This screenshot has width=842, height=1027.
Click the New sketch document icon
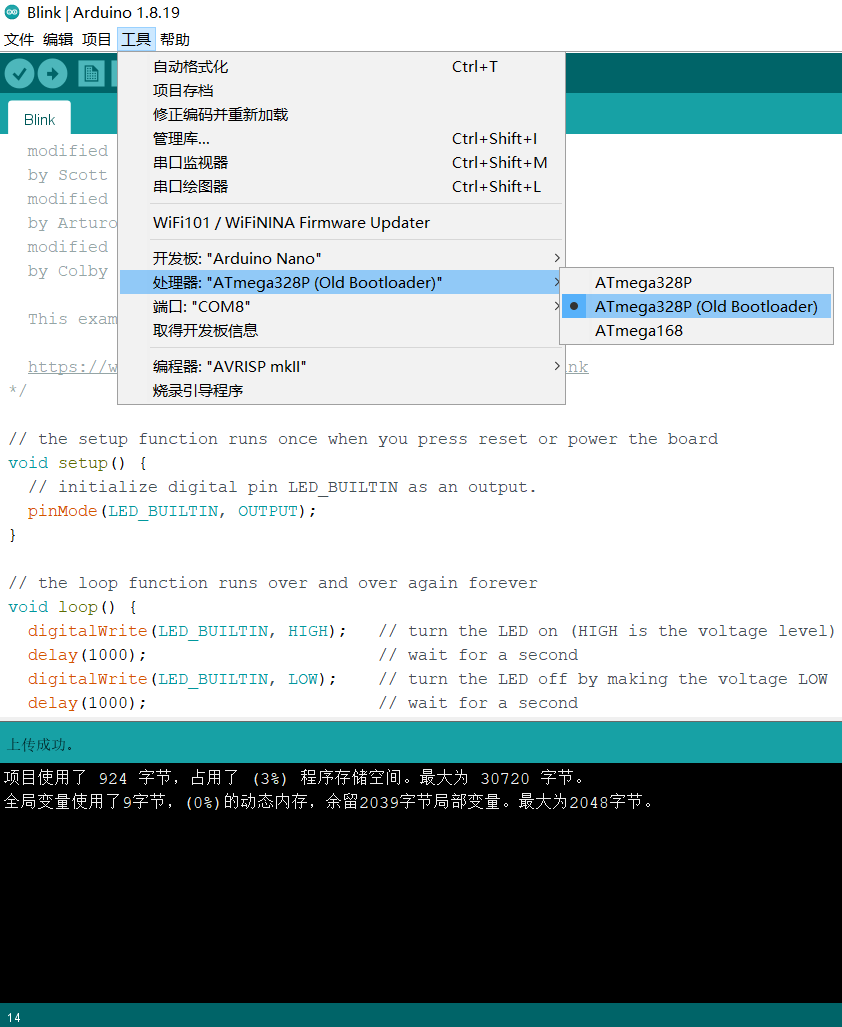coord(91,73)
